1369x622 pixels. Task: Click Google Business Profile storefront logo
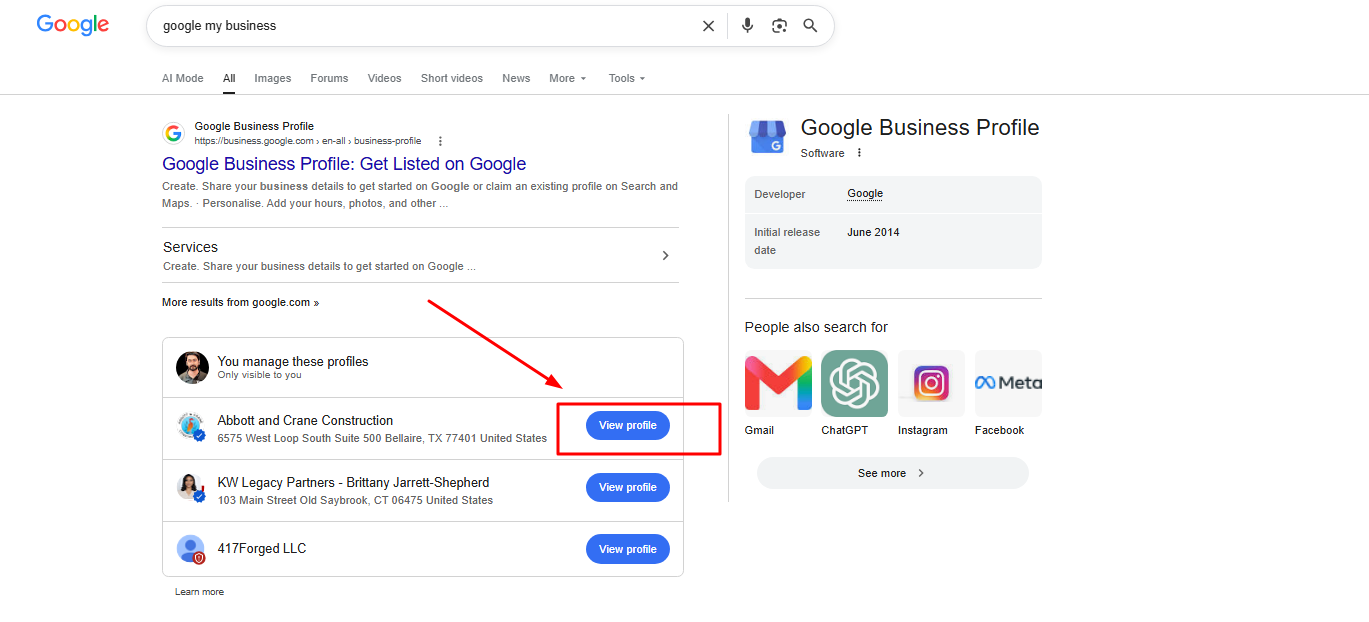click(768, 135)
